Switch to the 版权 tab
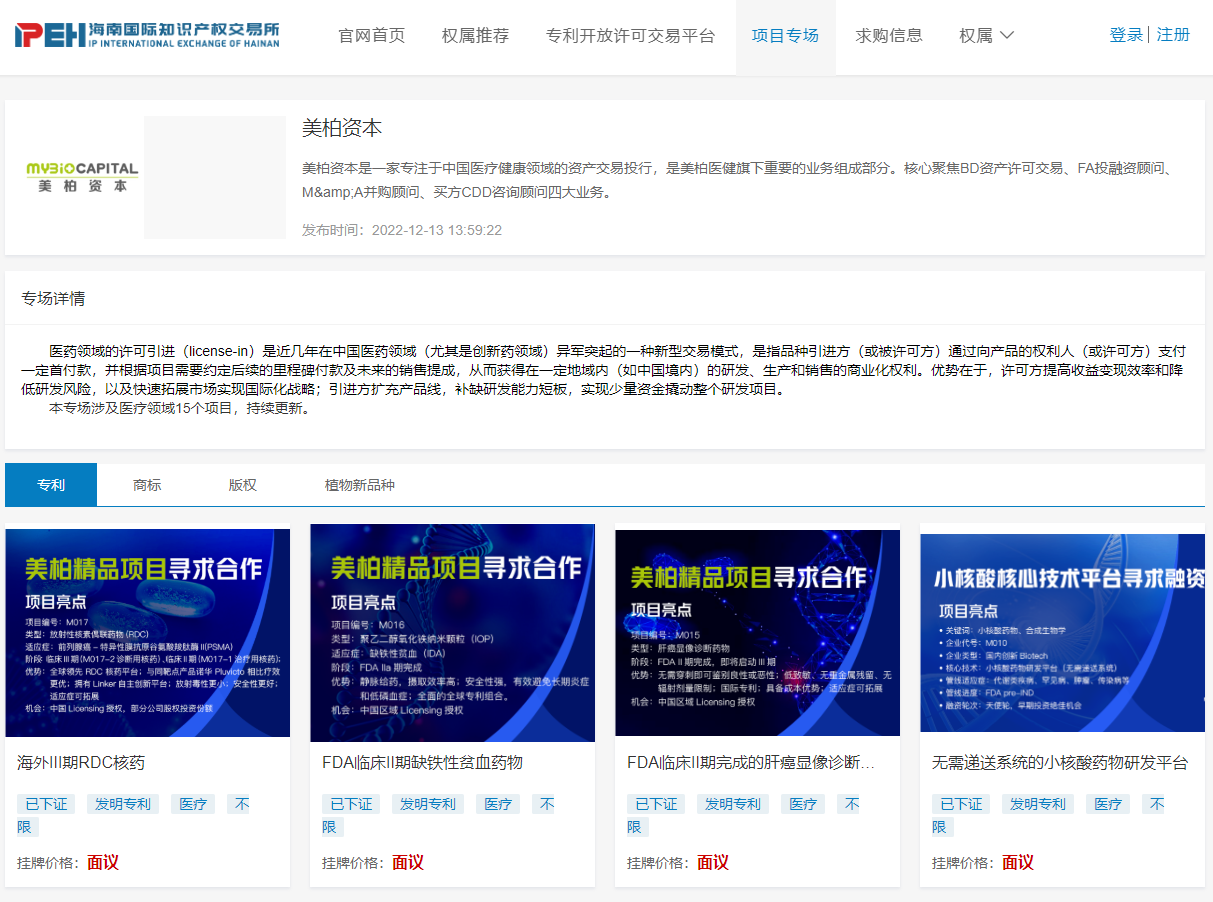Screen dimensions: 1213x902 (242, 485)
